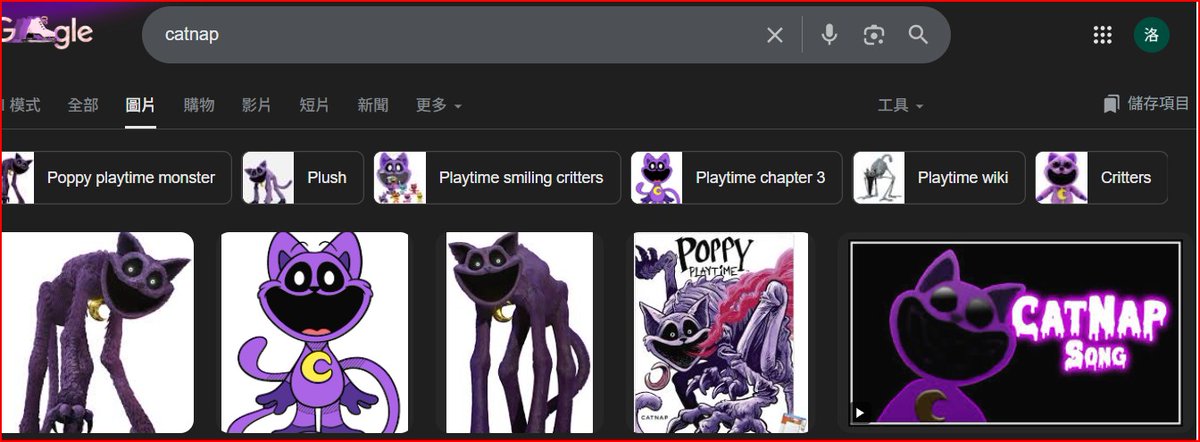
Task: Open the Google apps grid
Action: 1103,35
